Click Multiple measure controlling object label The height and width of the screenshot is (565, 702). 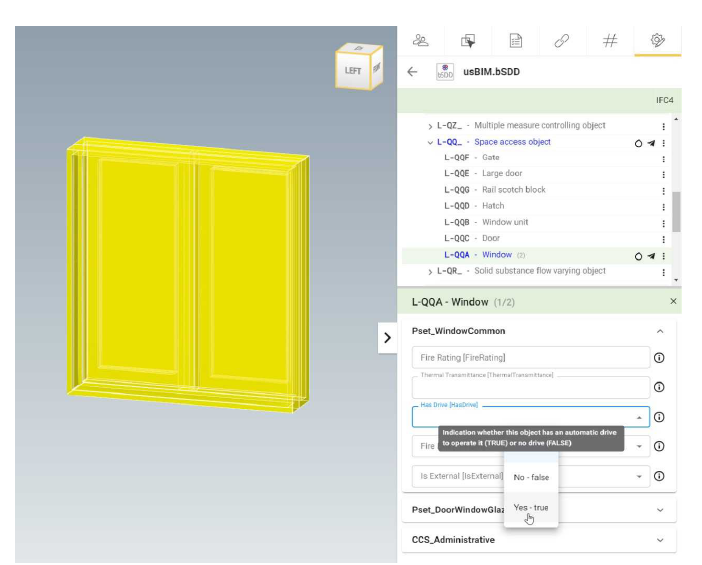pyautogui.click(x=539, y=125)
